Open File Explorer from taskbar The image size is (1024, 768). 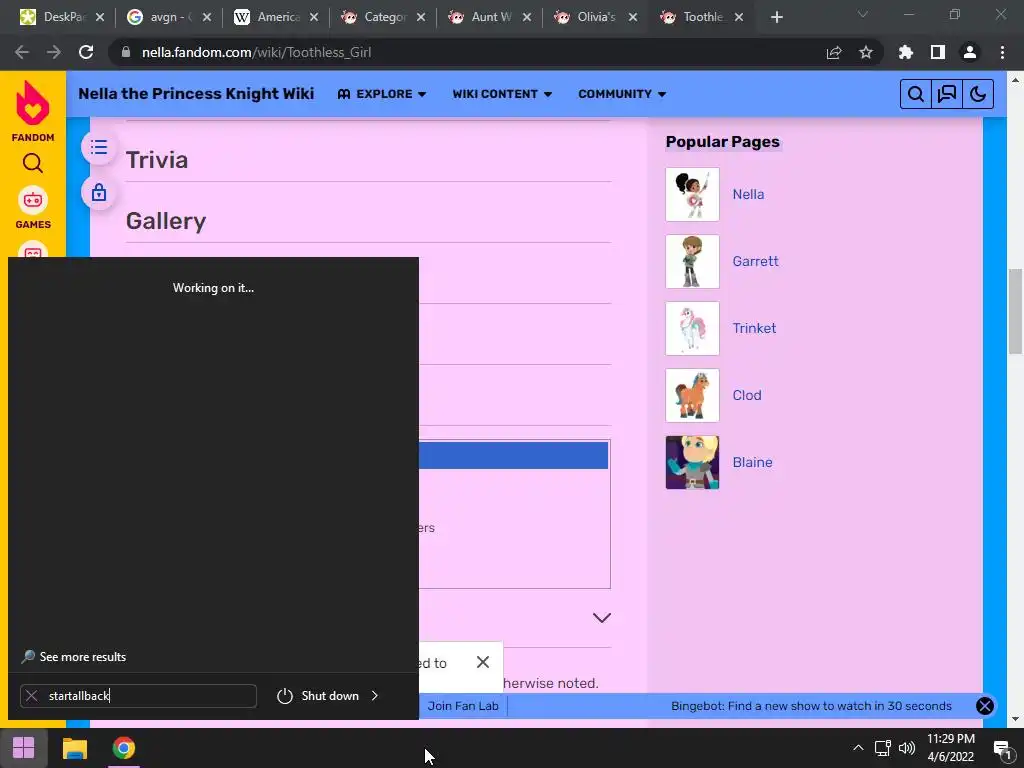pos(74,748)
